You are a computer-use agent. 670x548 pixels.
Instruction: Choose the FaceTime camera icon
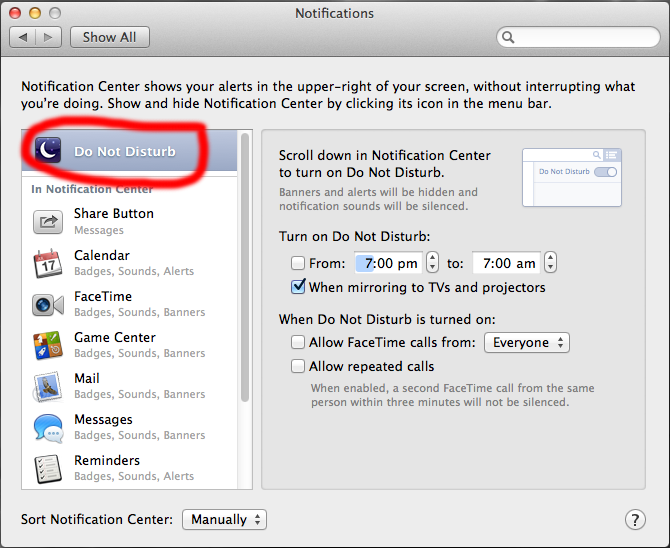pos(48,304)
